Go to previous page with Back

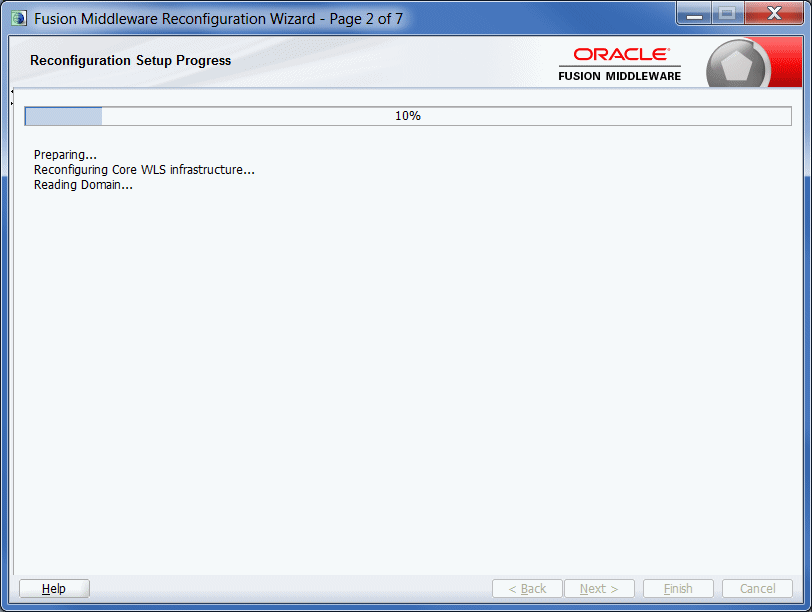pyautogui.click(x=527, y=589)
